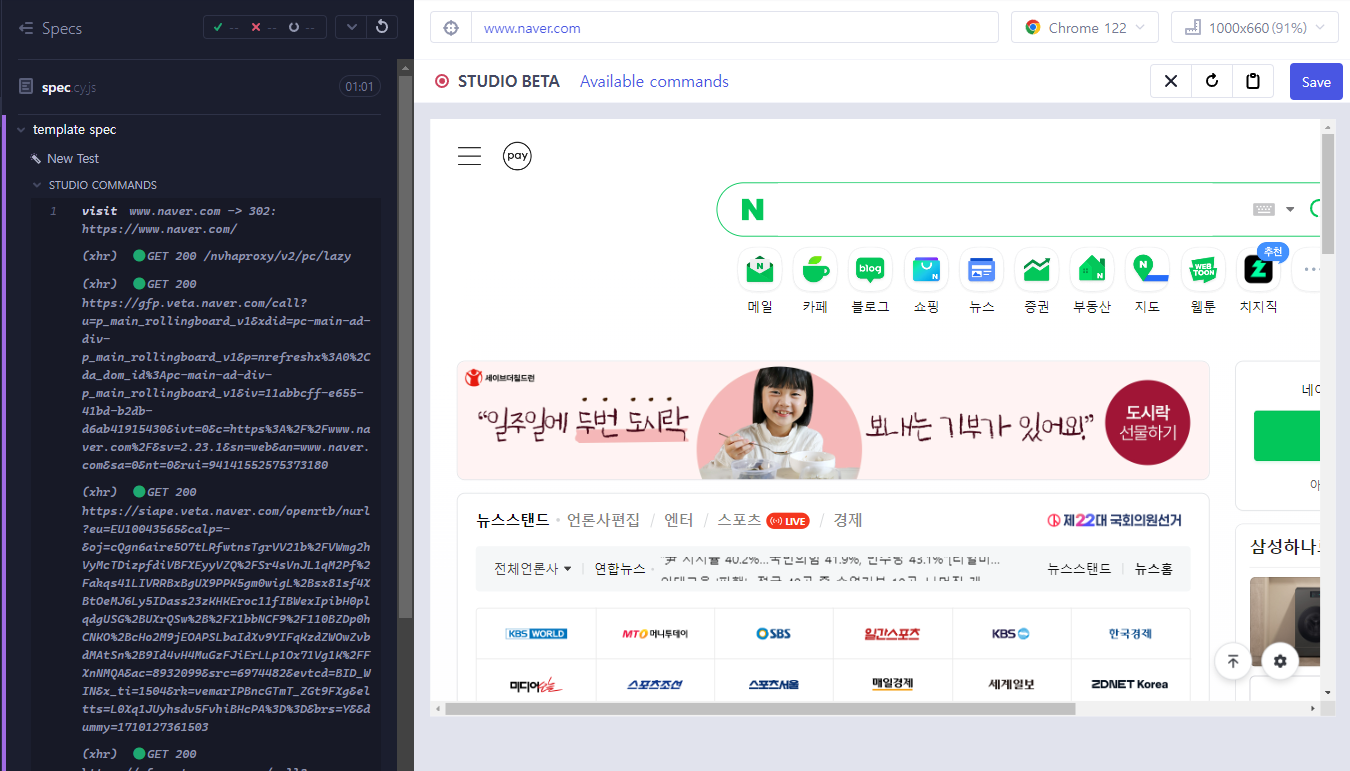Click the spec.cy.js file icon

coord(27,87)
